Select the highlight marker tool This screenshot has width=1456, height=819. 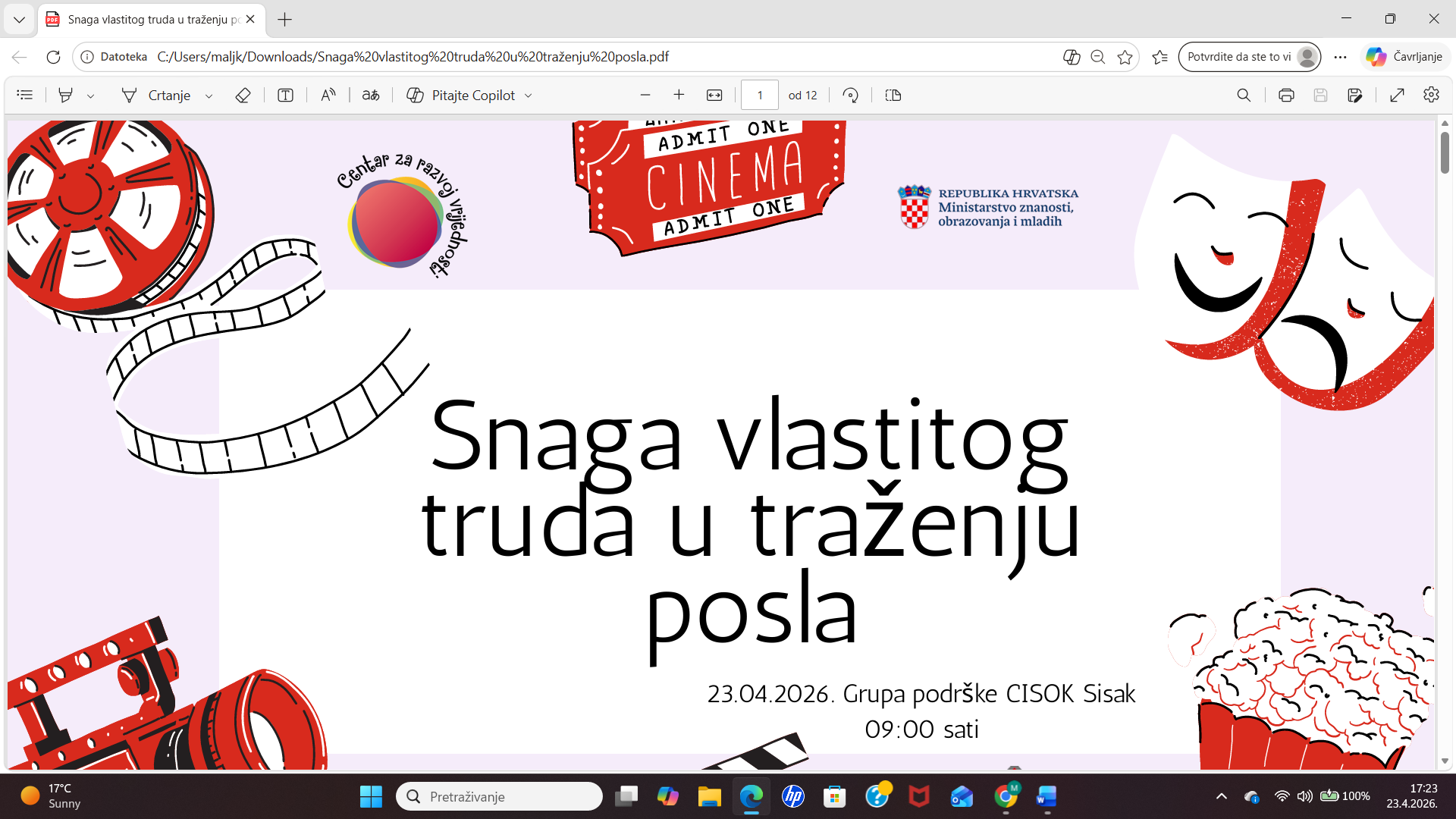click(66, 95)
